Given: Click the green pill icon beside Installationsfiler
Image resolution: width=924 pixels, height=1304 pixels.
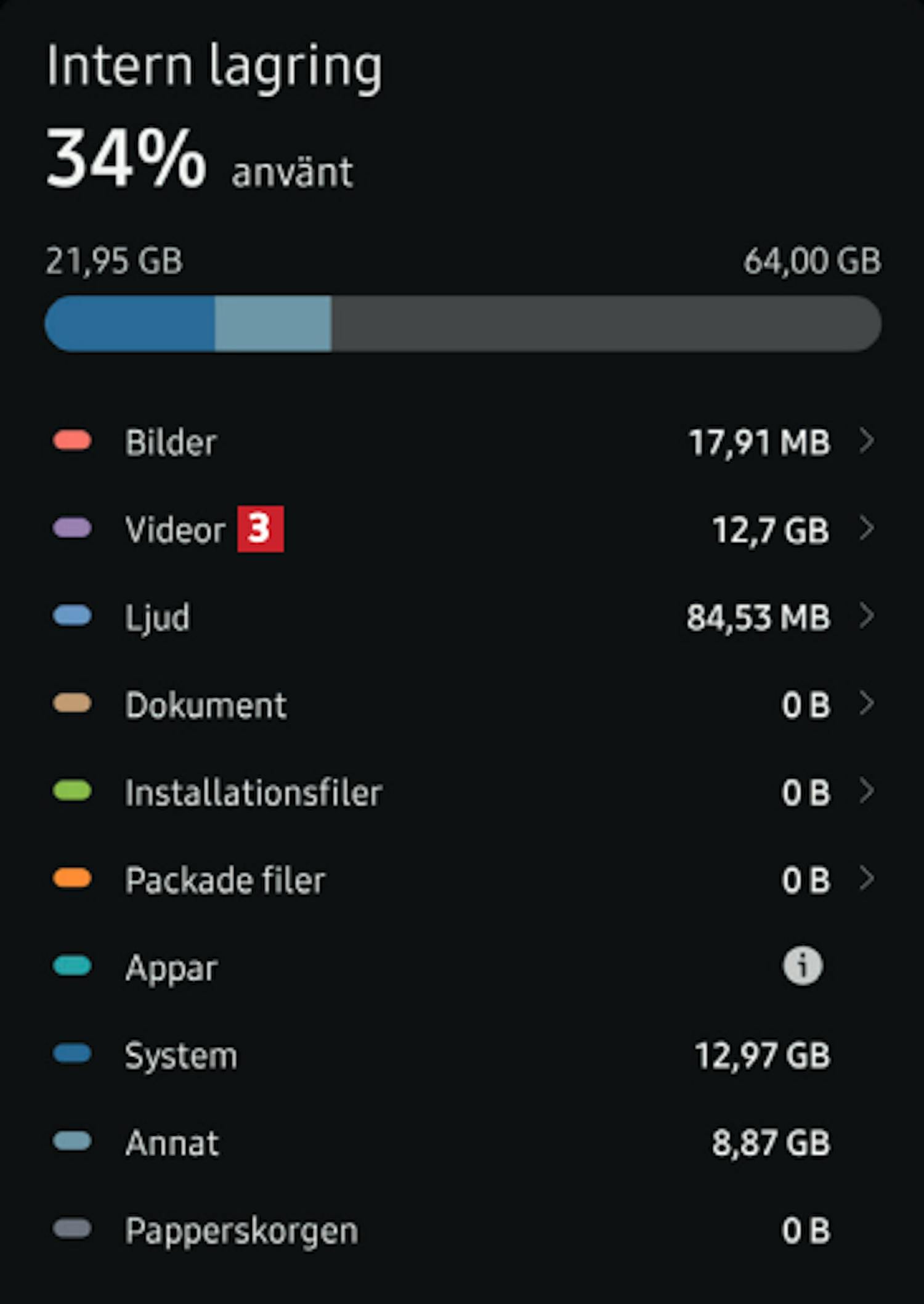Looking at the screenshot, I should pos(72,791).
